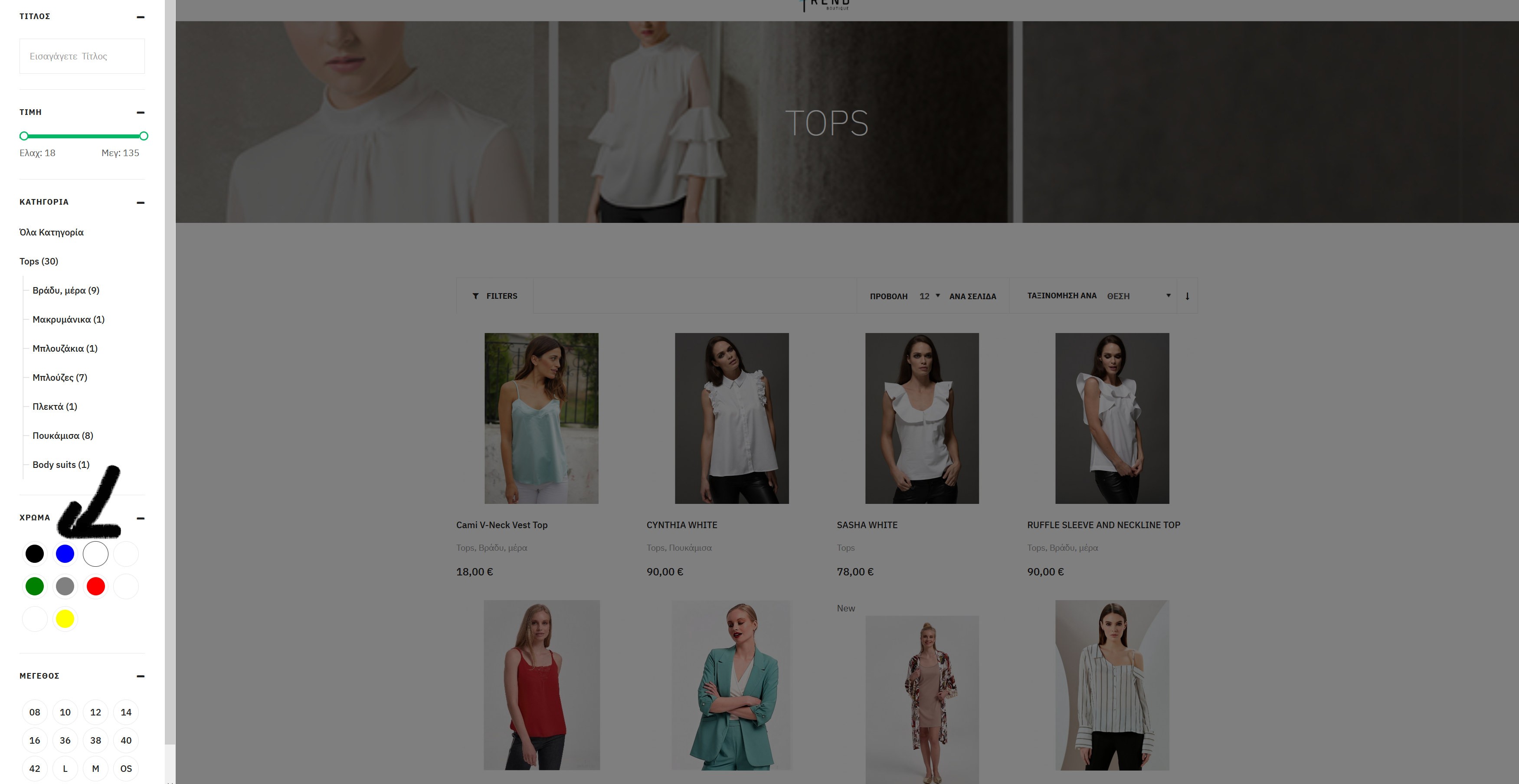Filter by Μπλούζες (7) category
The height and width of the screenshot is (784, 1519).
[x=59, y=377]
